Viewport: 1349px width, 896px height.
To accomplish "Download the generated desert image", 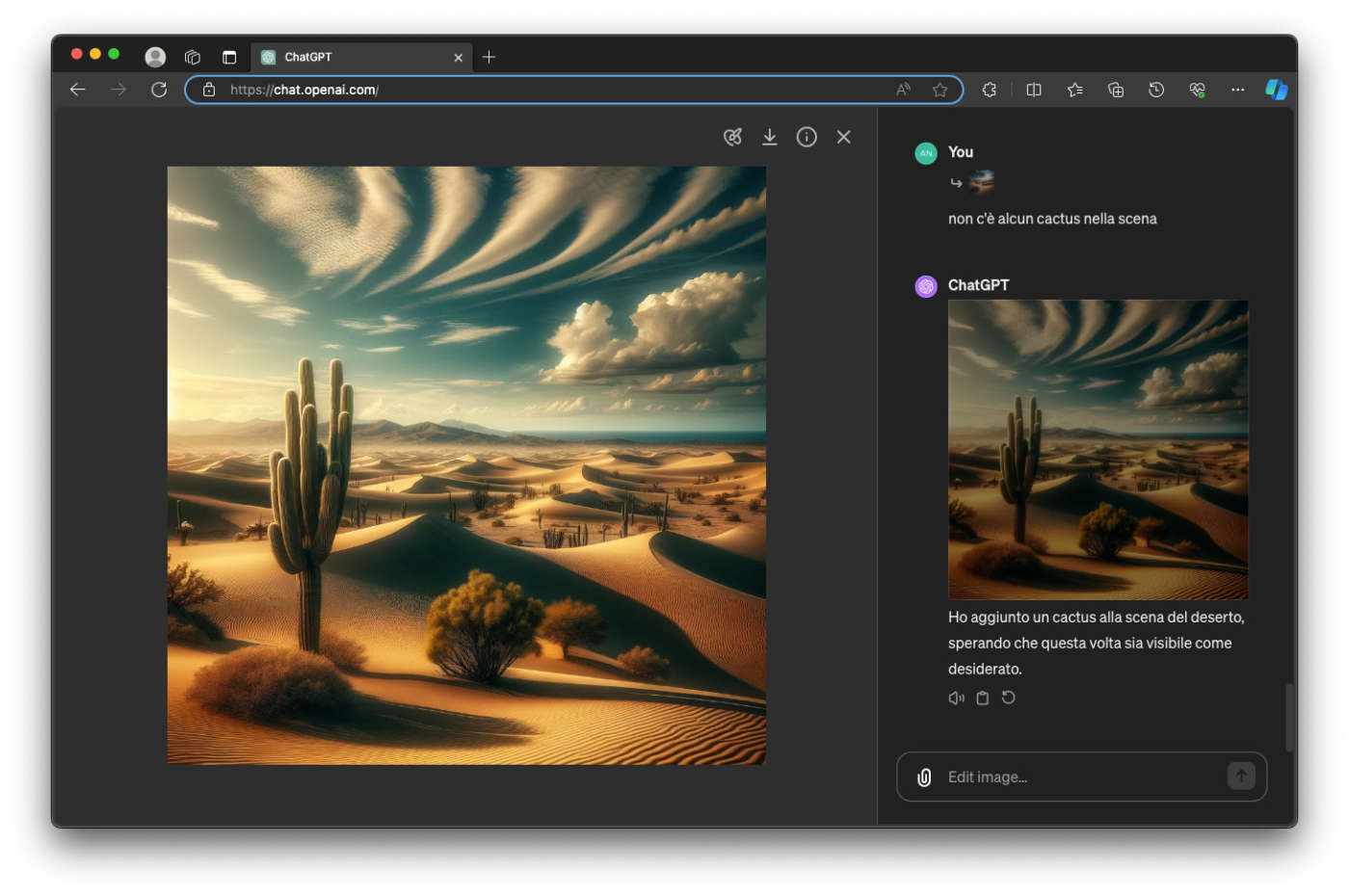I will tap(769, 137).
